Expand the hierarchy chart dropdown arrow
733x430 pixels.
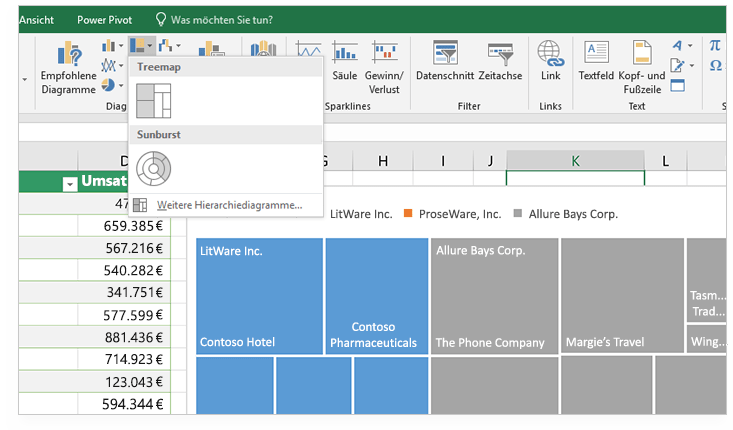(150, 46)
